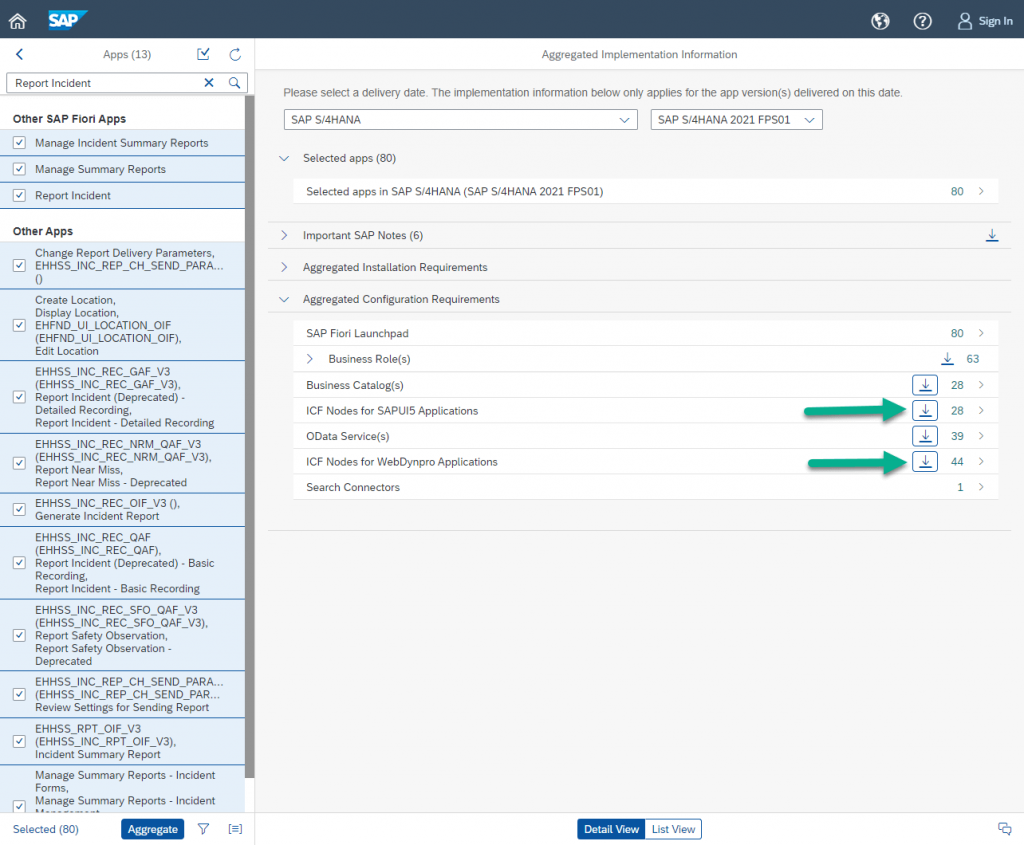Toggle EHHSS_INC_REC_QAF Basic Recording checkbox
This screenshot has width=1024, height=845.
(20, 562)
